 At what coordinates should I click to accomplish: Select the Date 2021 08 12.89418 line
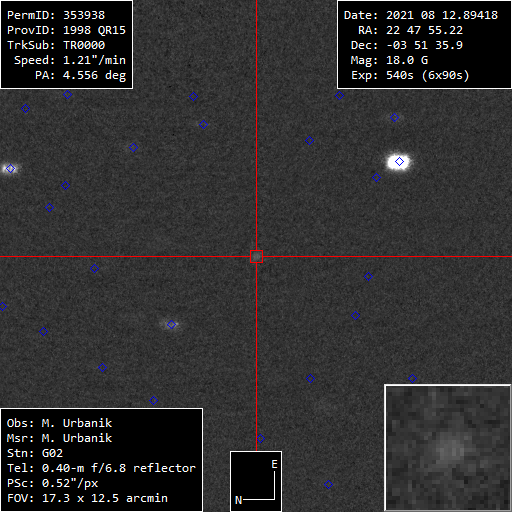(x=421, y=15)
